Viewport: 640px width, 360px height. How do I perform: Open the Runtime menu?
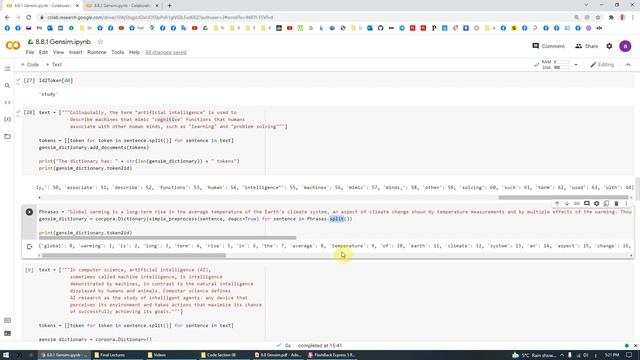tap(97, 52)
